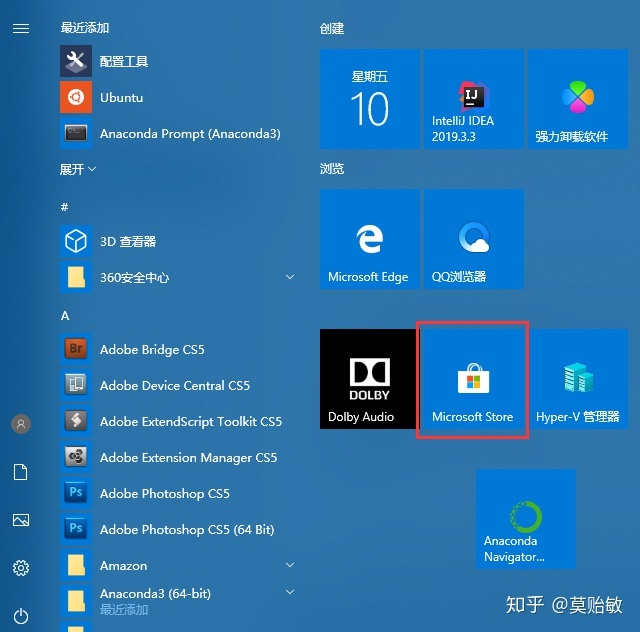Open the Anaconda3 (64-bit) folder entry
Image resolution: width=640 pixels, height=632 pixels.
[178, 601]
